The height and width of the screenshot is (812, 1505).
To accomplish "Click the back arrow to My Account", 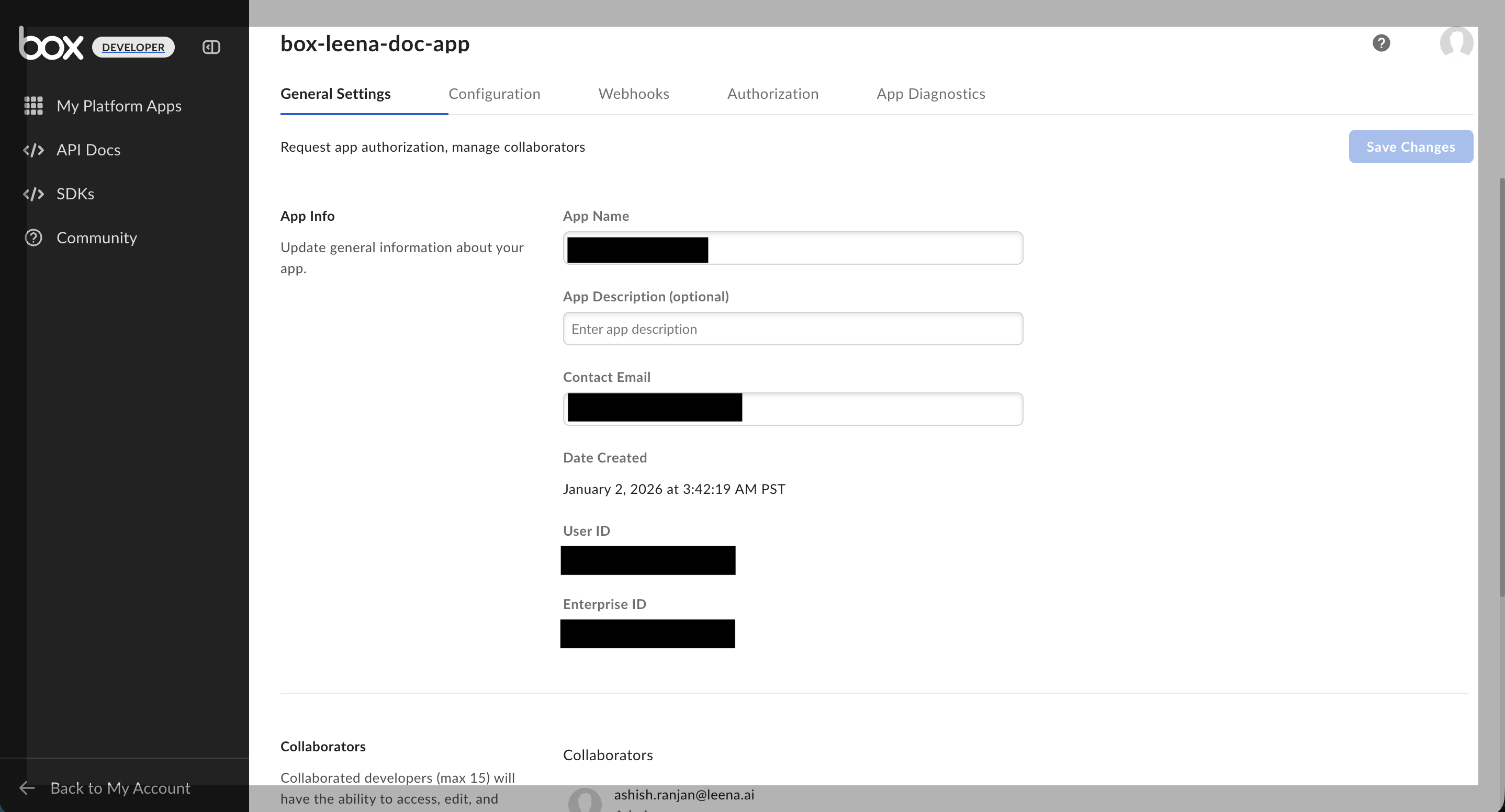I will (x=27, y=788).
